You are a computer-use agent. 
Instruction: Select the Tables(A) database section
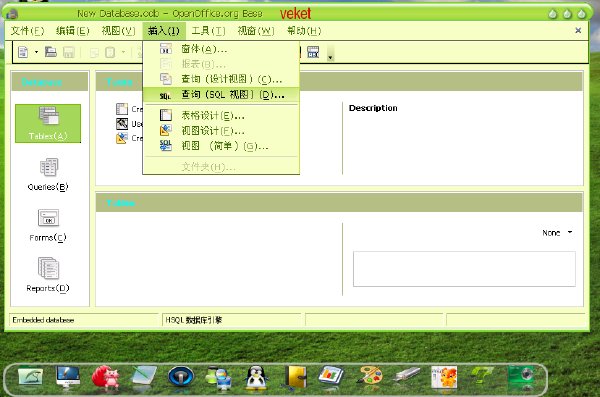point(48,123)
